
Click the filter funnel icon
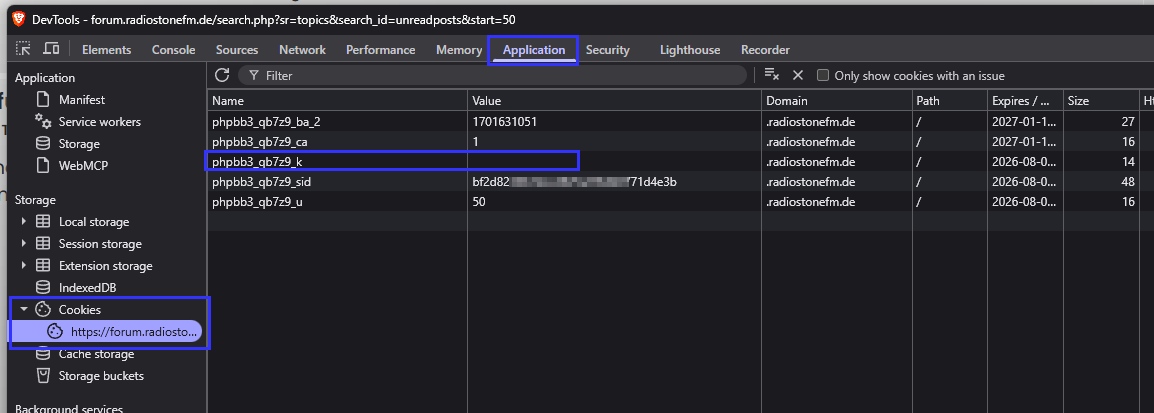(254, 75)
